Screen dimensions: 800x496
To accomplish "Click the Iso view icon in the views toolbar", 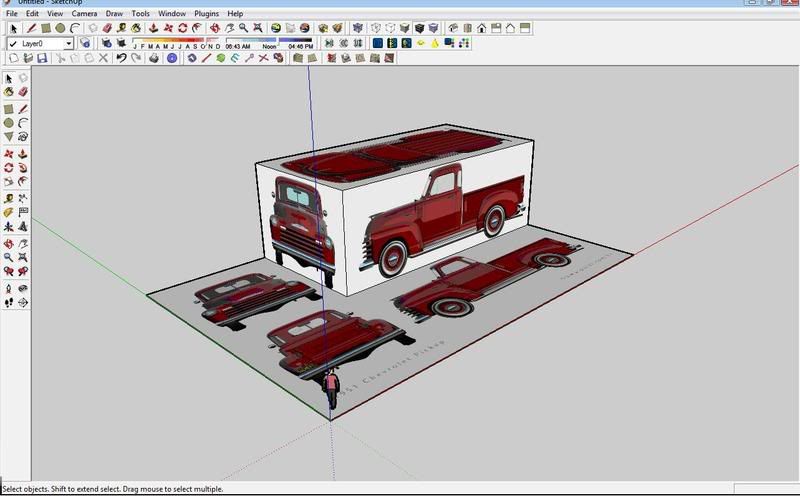I will click(452, 28).
